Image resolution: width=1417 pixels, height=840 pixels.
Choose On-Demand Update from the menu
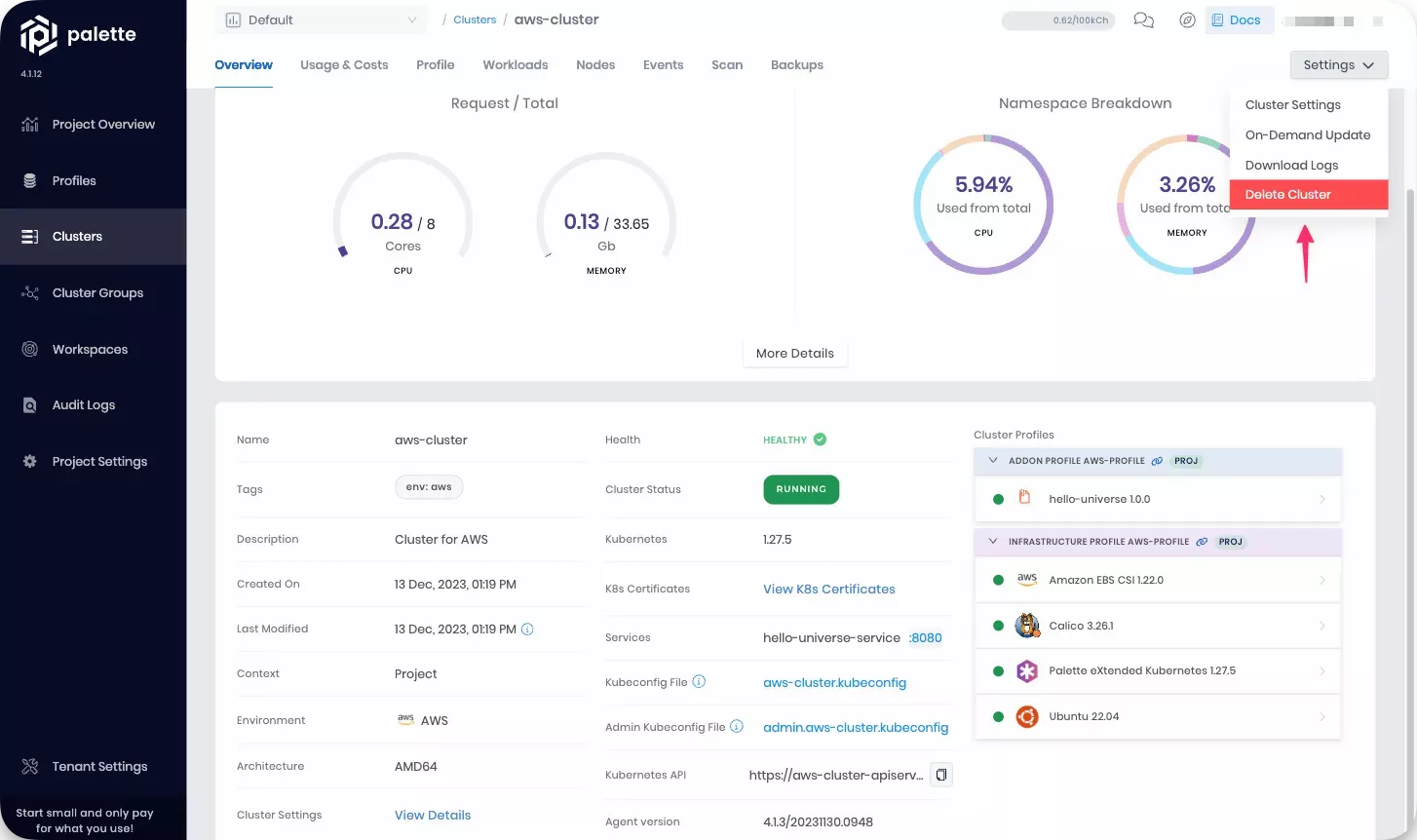click(x=1309, y=135)
